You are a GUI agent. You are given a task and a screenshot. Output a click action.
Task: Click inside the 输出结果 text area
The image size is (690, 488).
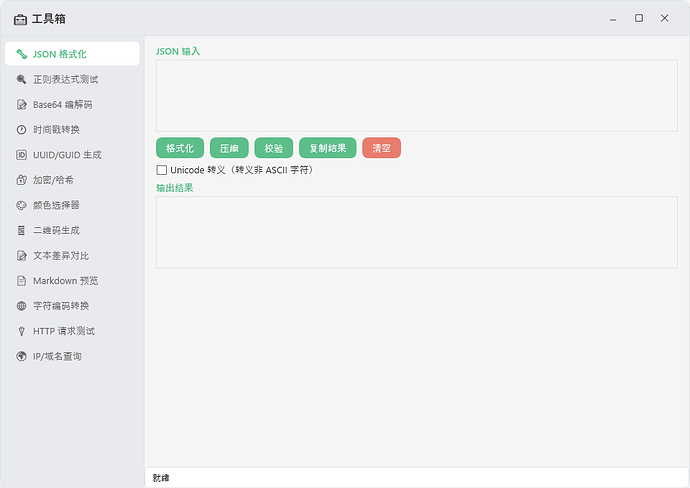(417, 232)
